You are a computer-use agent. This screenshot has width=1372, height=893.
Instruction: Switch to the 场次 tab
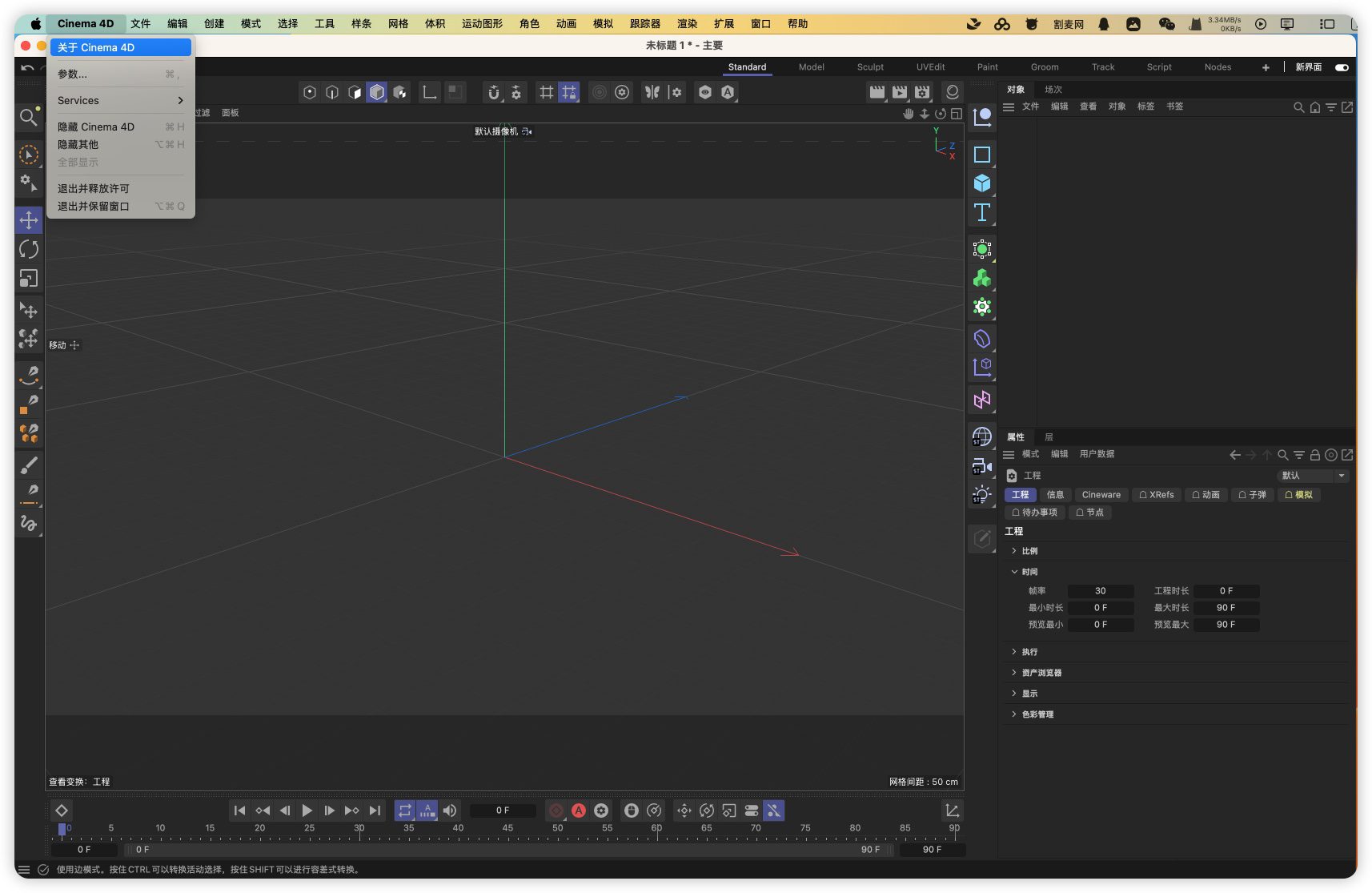pyautogui.click(x=1053, y=90)
